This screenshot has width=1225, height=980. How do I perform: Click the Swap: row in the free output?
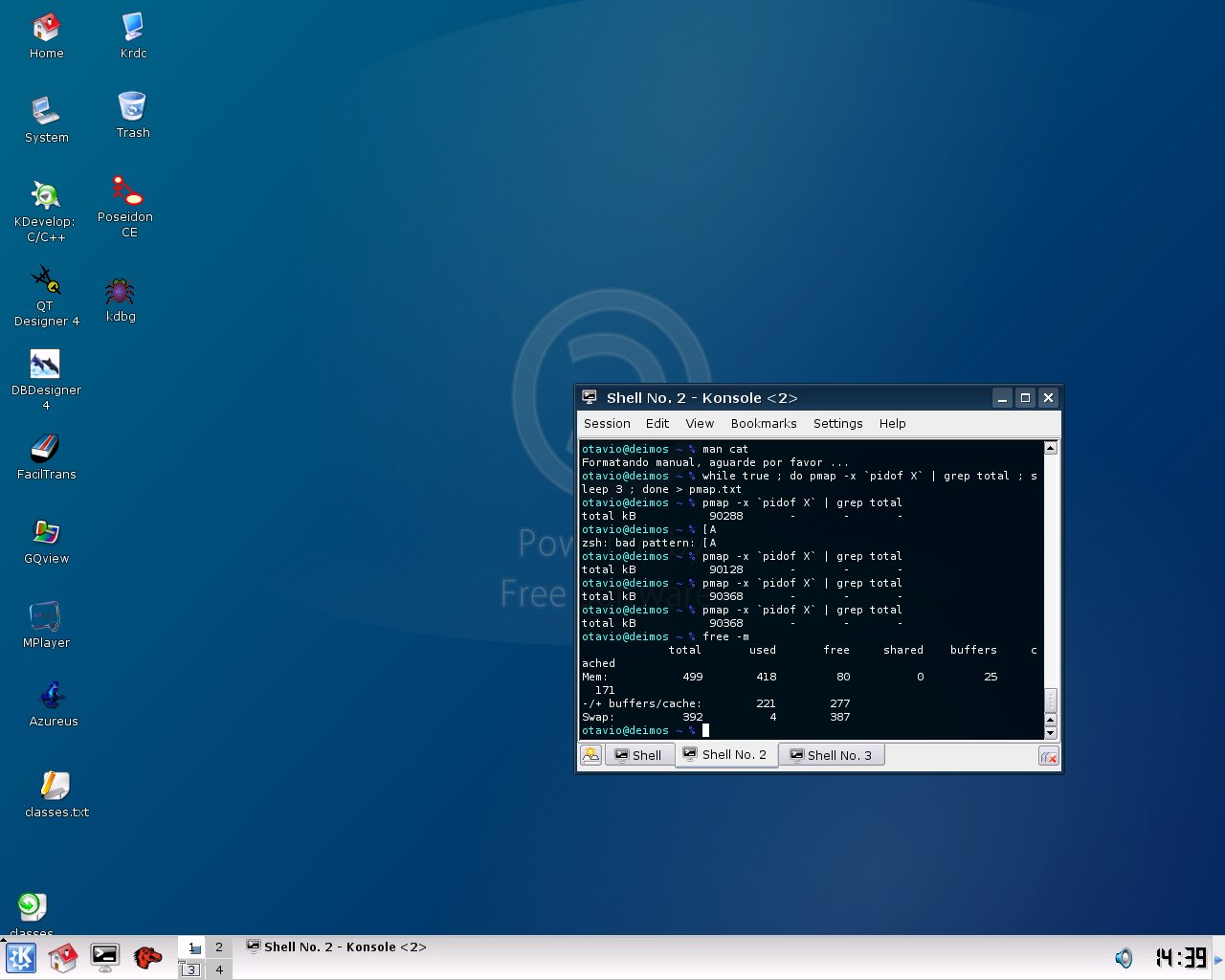(x=716, y=717)
